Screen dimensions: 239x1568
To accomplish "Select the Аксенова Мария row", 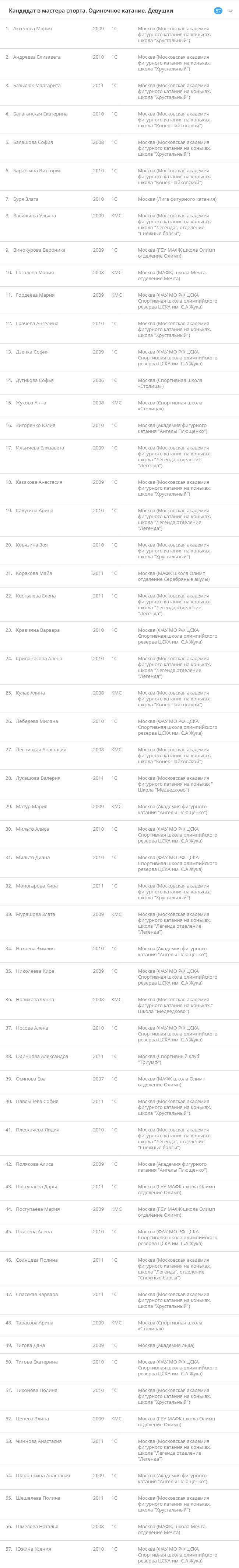I will tap(32, 29).
